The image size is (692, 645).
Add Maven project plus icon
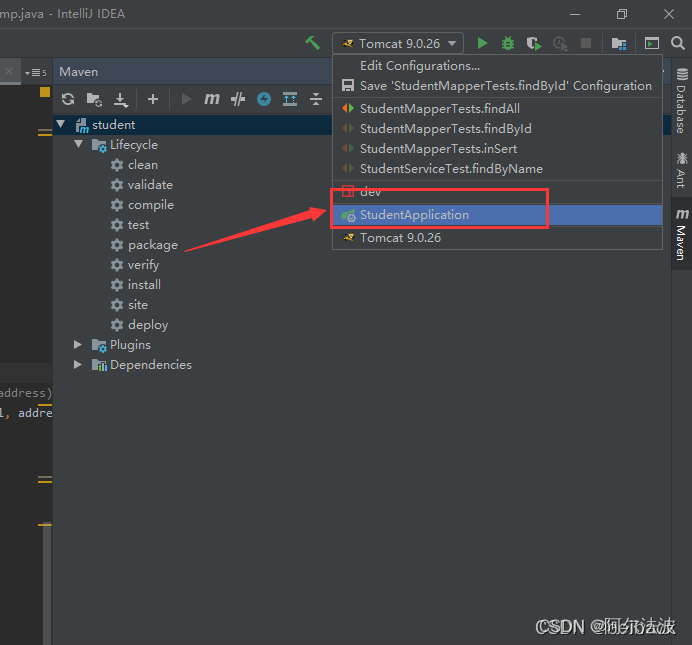coord(153,99)
